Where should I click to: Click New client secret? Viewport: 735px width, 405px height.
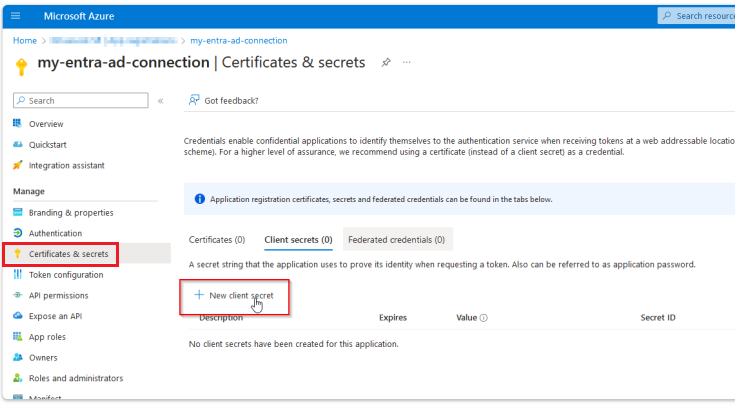point(234,296)
